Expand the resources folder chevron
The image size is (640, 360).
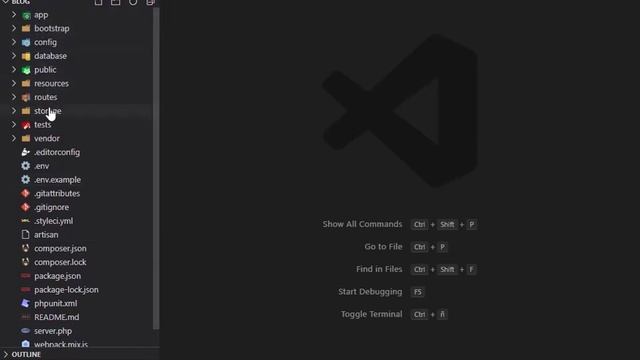[14, 83]
